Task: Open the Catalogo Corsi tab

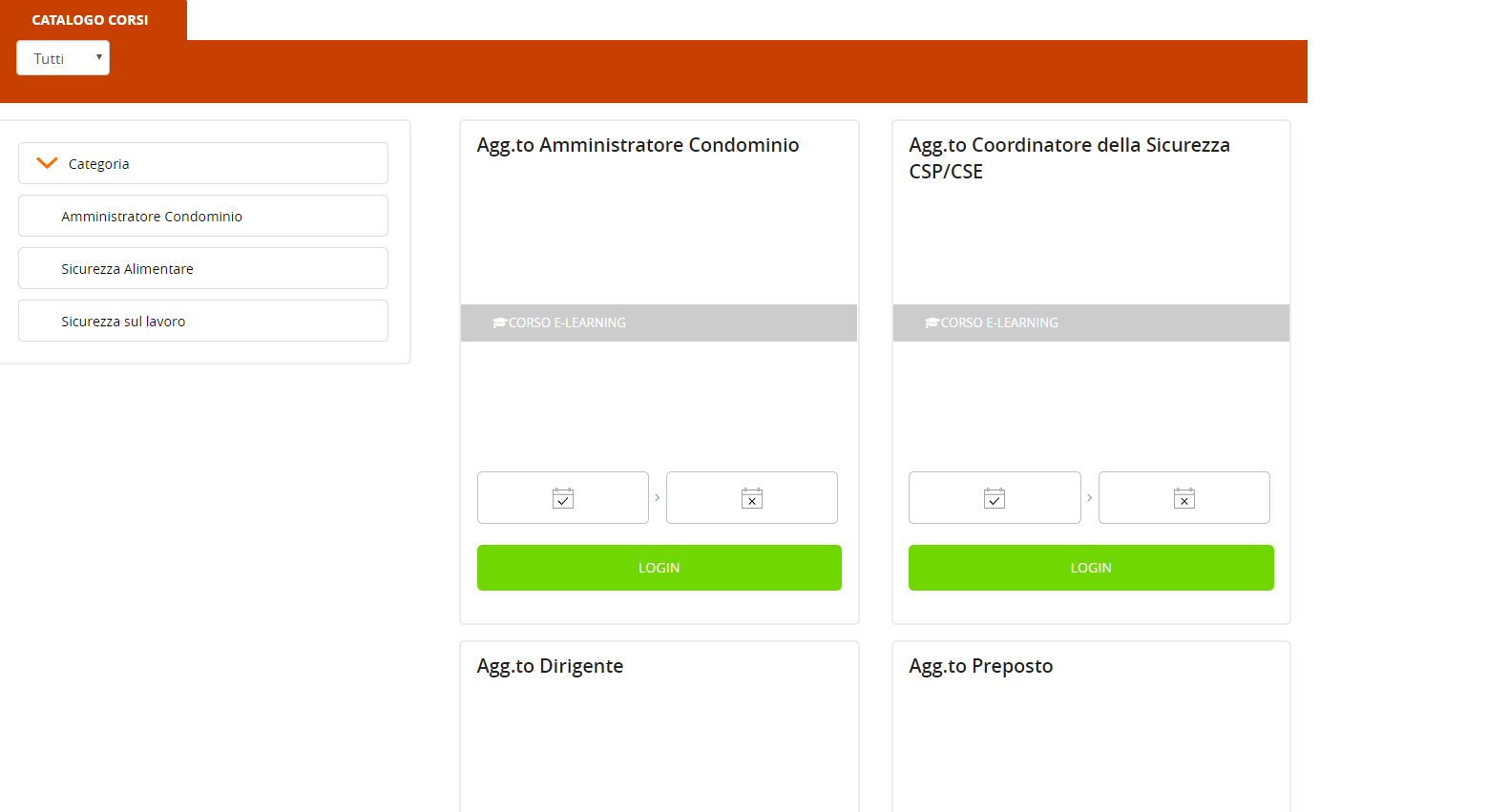Action: (91, 20)
